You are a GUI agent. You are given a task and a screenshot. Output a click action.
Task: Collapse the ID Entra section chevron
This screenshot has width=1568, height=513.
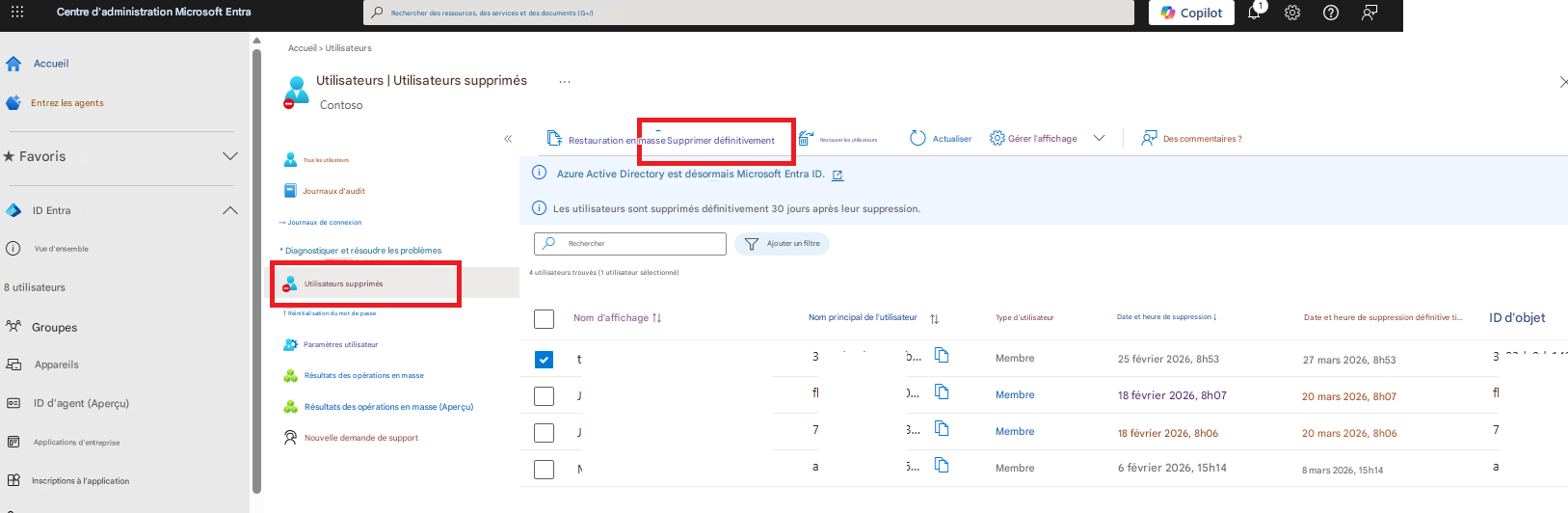[230, 210]
